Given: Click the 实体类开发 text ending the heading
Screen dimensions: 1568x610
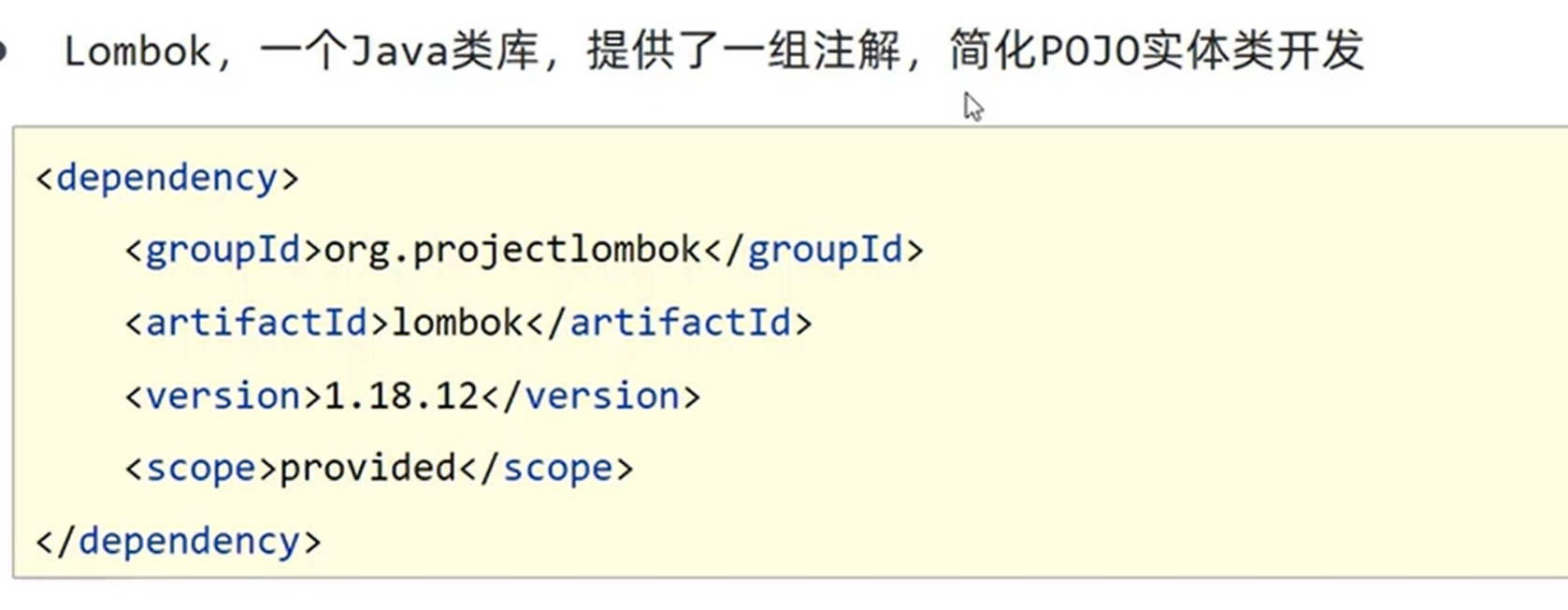Looking at the screenshot, I should coord(1253,51).
